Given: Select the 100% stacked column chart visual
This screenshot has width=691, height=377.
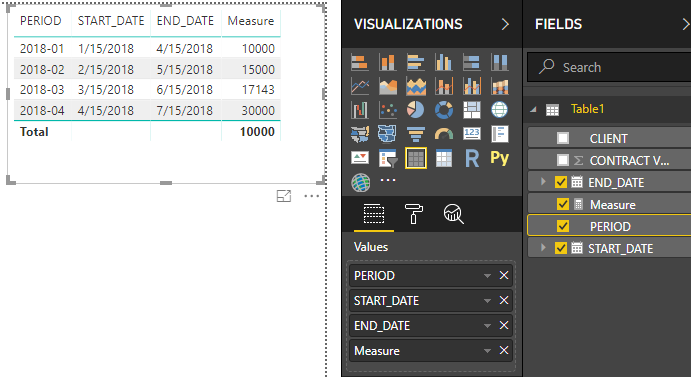Looking at the screenshot, I should pos(499,62).
